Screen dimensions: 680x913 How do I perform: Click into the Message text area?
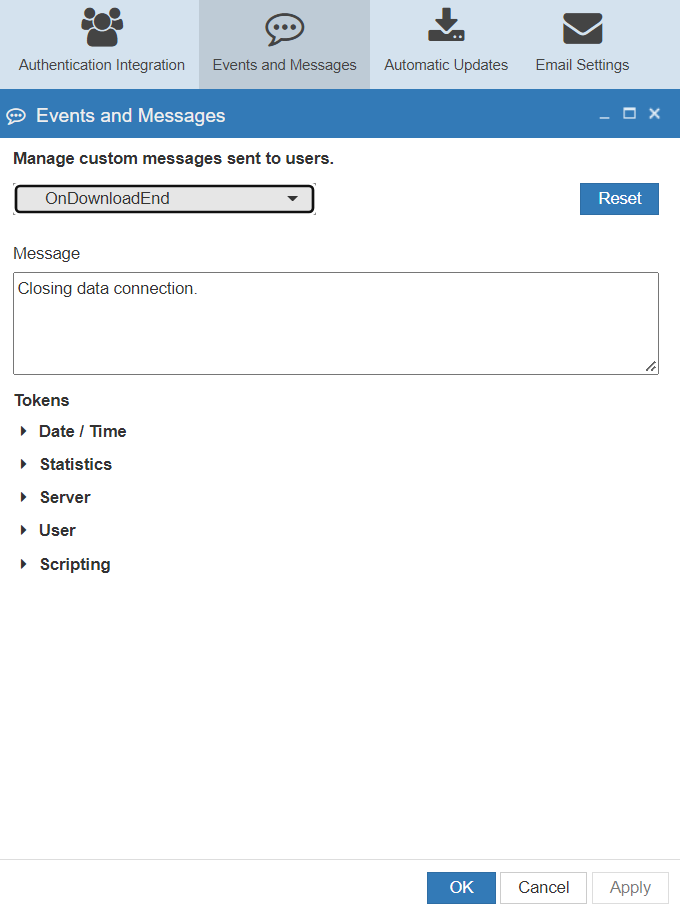point(336,323)
